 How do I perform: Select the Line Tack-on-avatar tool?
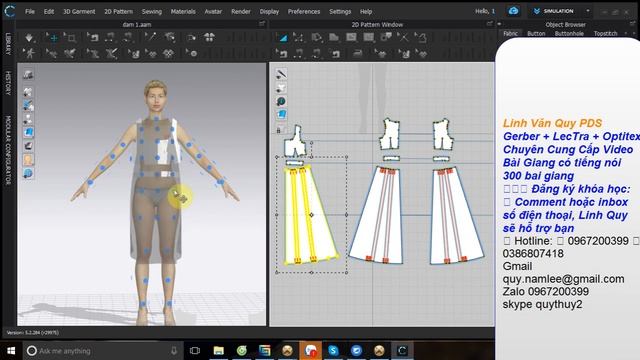click(150, 38)
